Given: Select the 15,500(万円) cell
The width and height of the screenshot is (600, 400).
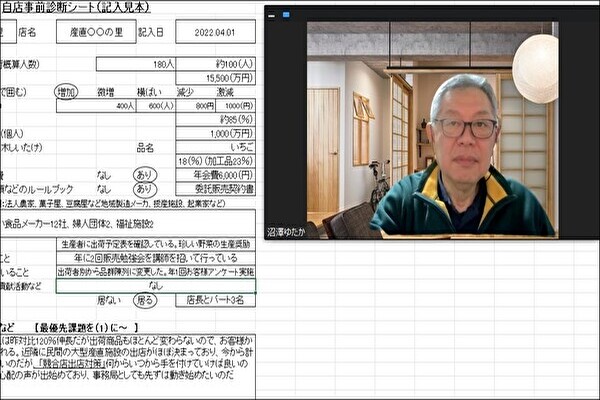Looking at the screenshot, I should tap(215, 77).
